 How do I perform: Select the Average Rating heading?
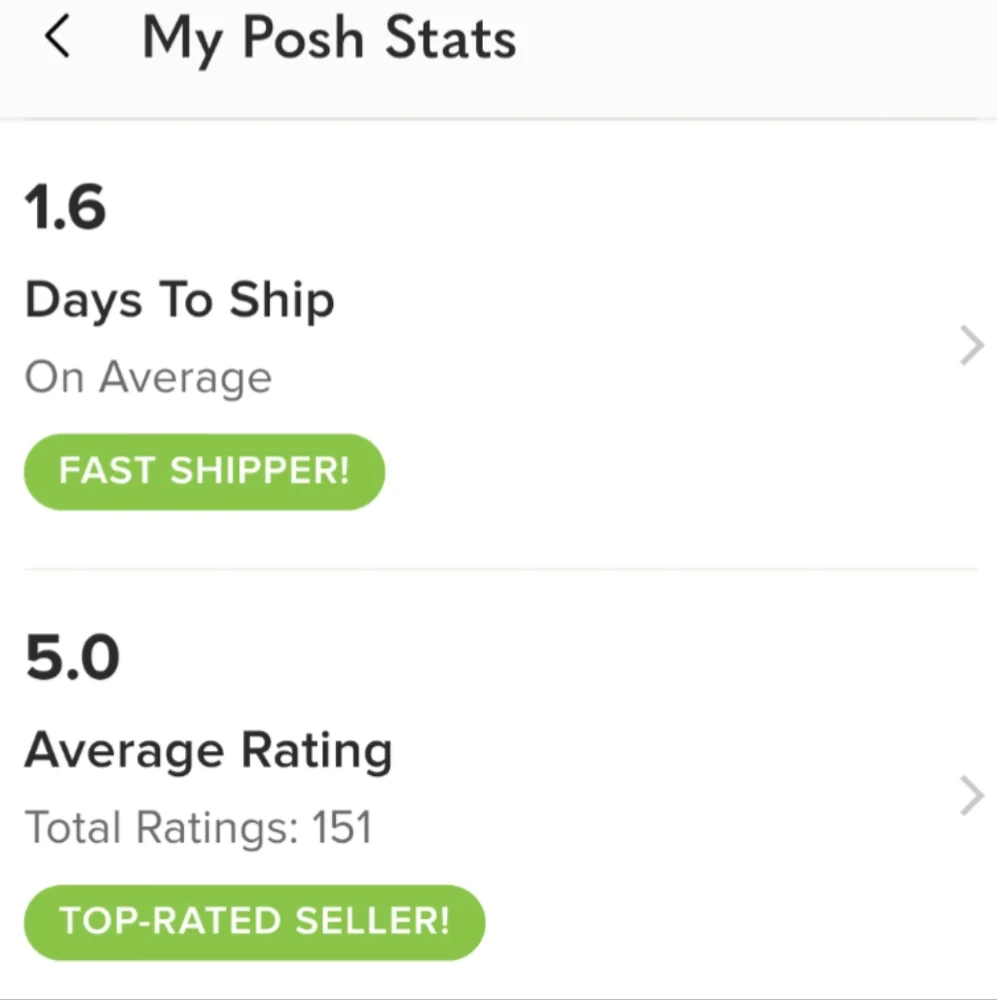tap(208, 751)
